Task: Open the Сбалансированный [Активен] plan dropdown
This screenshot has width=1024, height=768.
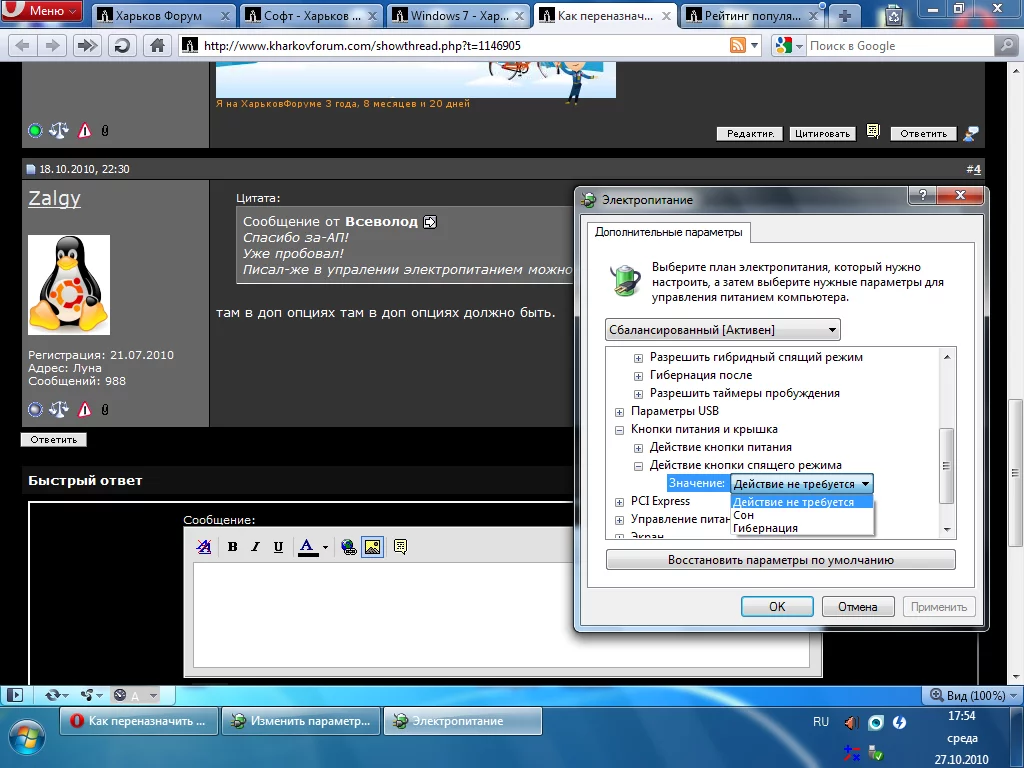Action: coord(722,330)
